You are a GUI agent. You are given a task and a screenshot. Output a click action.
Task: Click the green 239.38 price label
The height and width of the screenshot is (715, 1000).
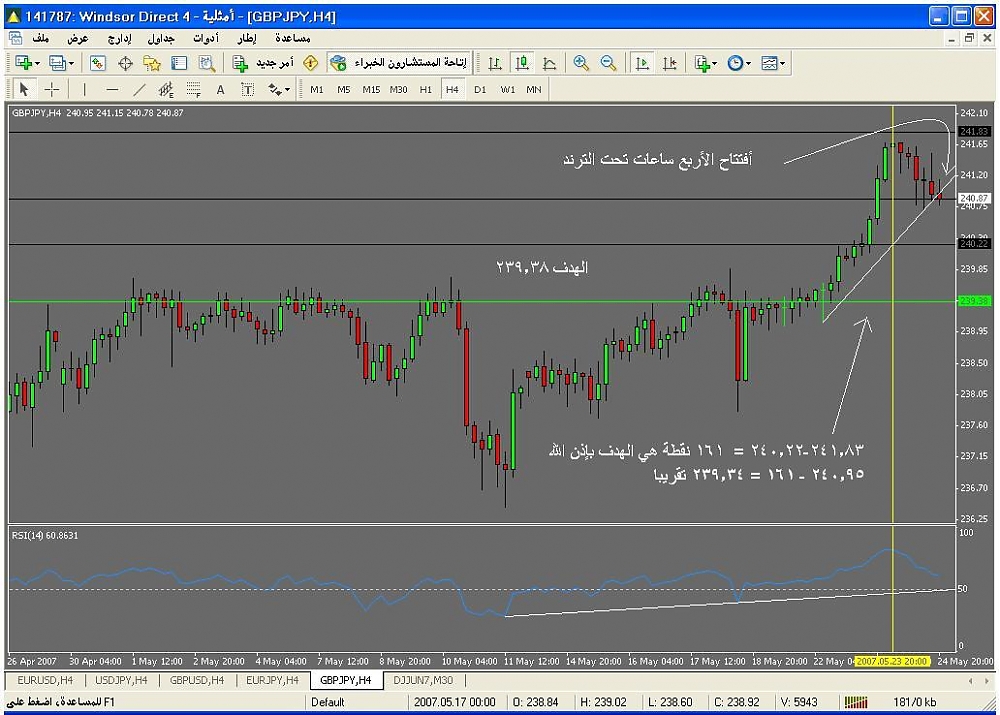974,300
